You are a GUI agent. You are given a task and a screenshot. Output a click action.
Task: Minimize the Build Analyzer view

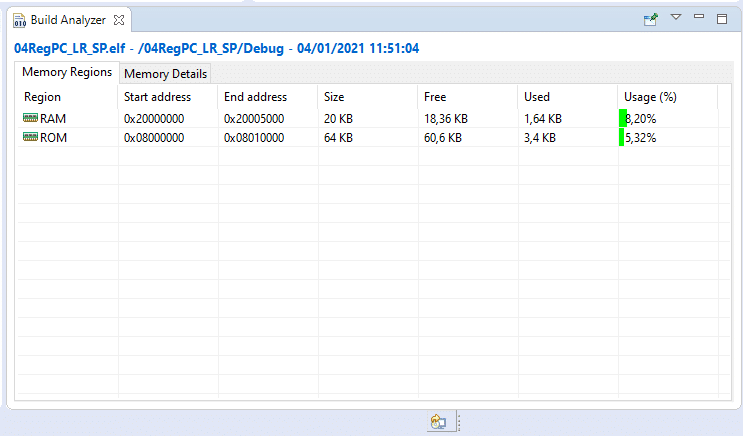699,18
